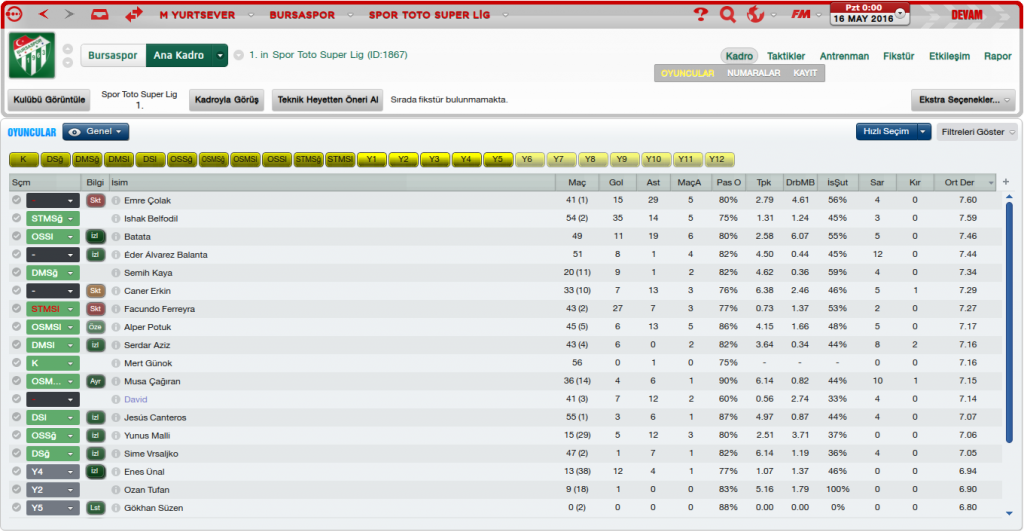This screenshot has height=531, width=1024.
Task: Toggle the selection circle for Semih Kaya
Action: (16, 273)
